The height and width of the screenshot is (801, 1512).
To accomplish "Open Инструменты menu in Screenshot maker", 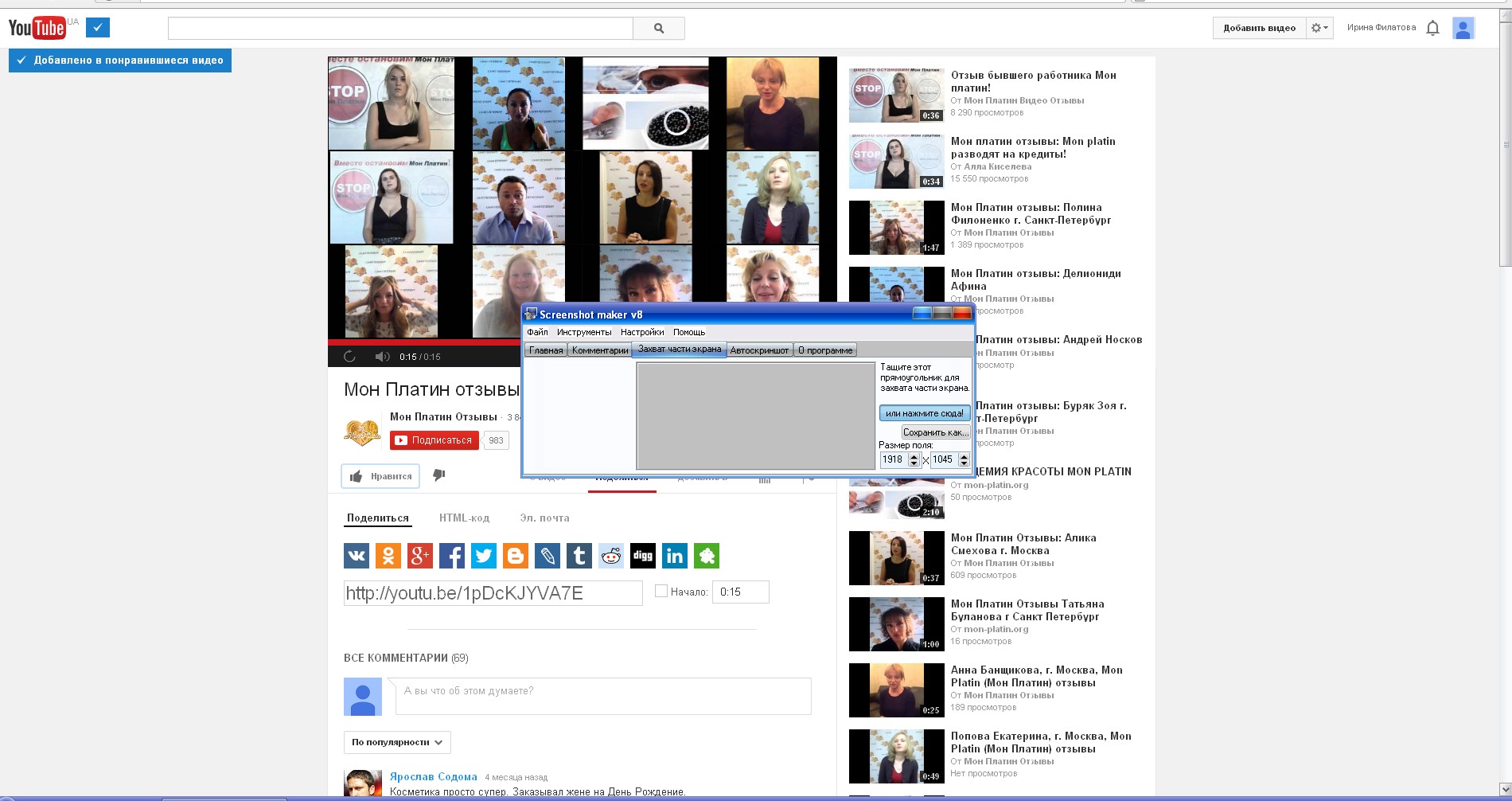I will (584, 332).
